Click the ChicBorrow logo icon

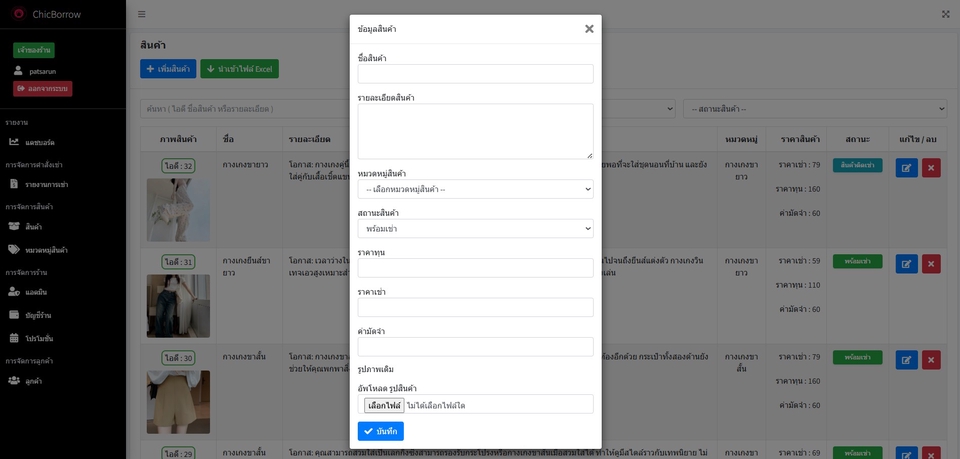(x=19, y=13)
